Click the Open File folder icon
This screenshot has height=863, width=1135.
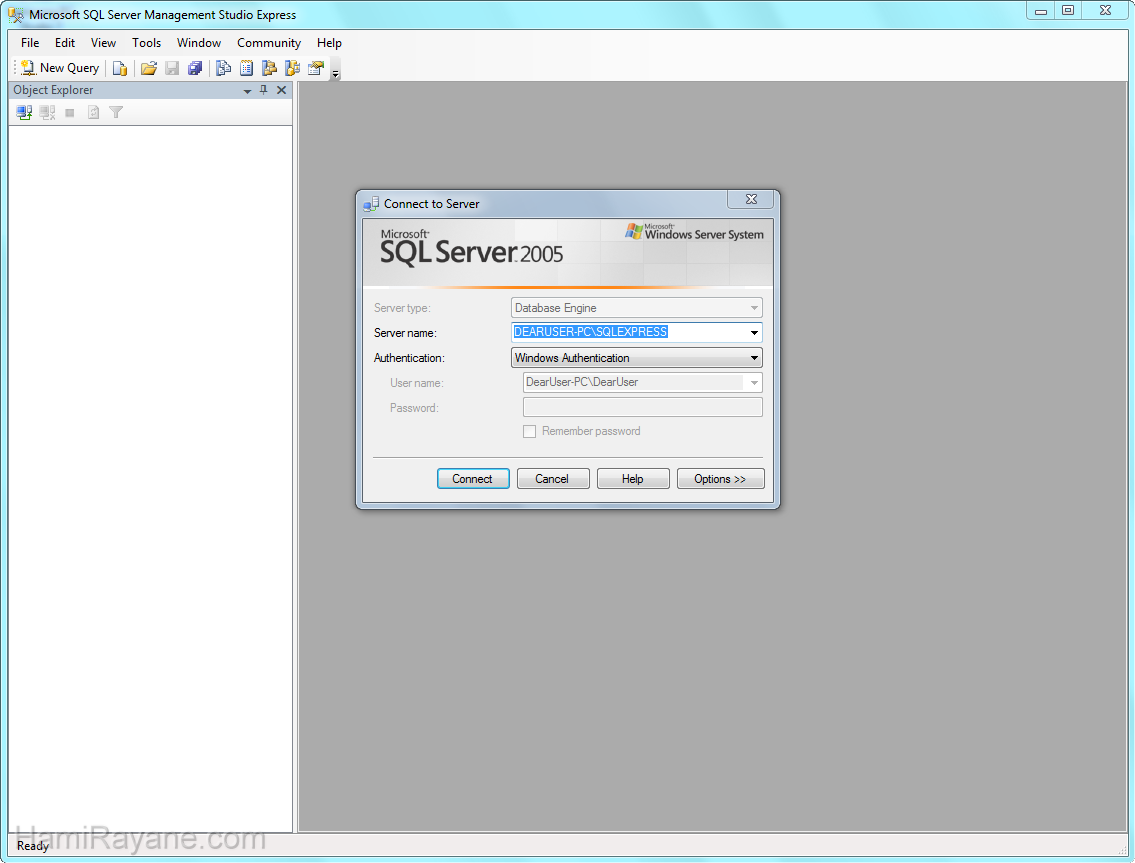(x=149, y=68)
